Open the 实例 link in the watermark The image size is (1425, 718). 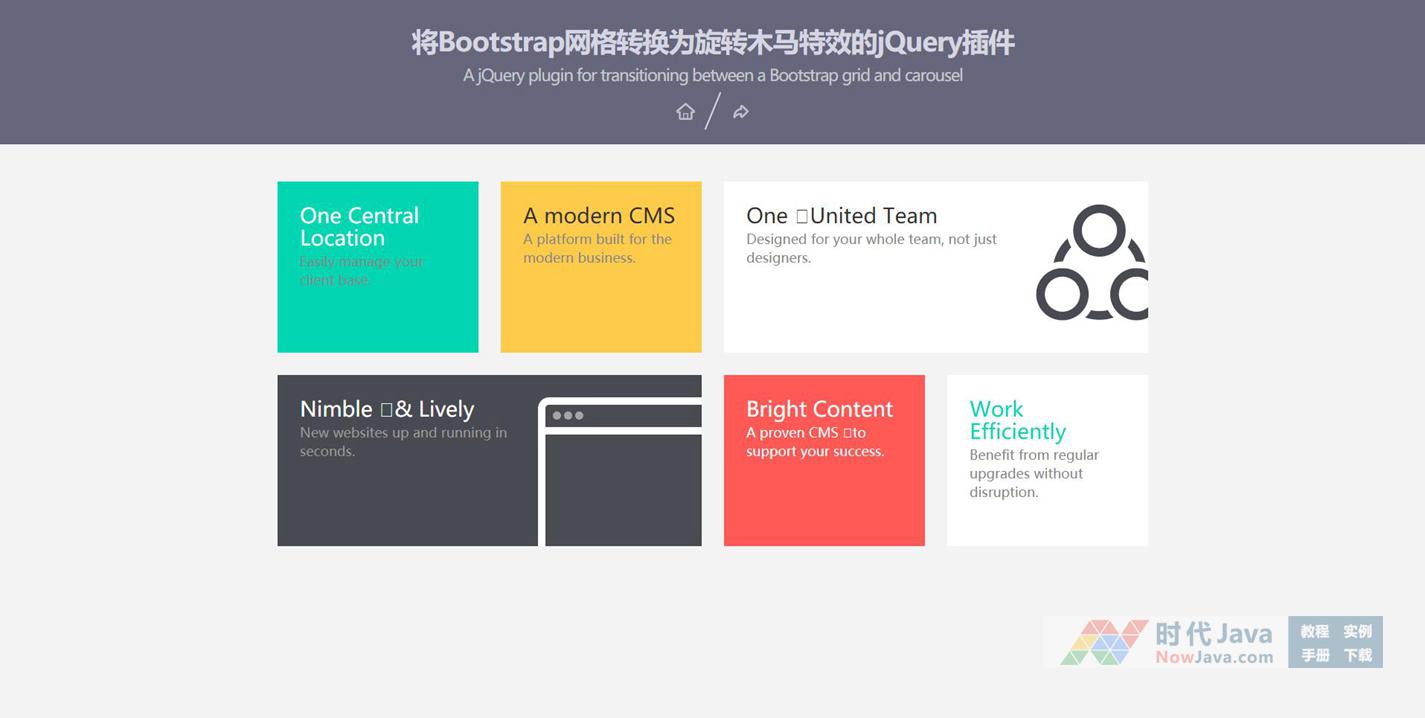tap(1357, 631)
